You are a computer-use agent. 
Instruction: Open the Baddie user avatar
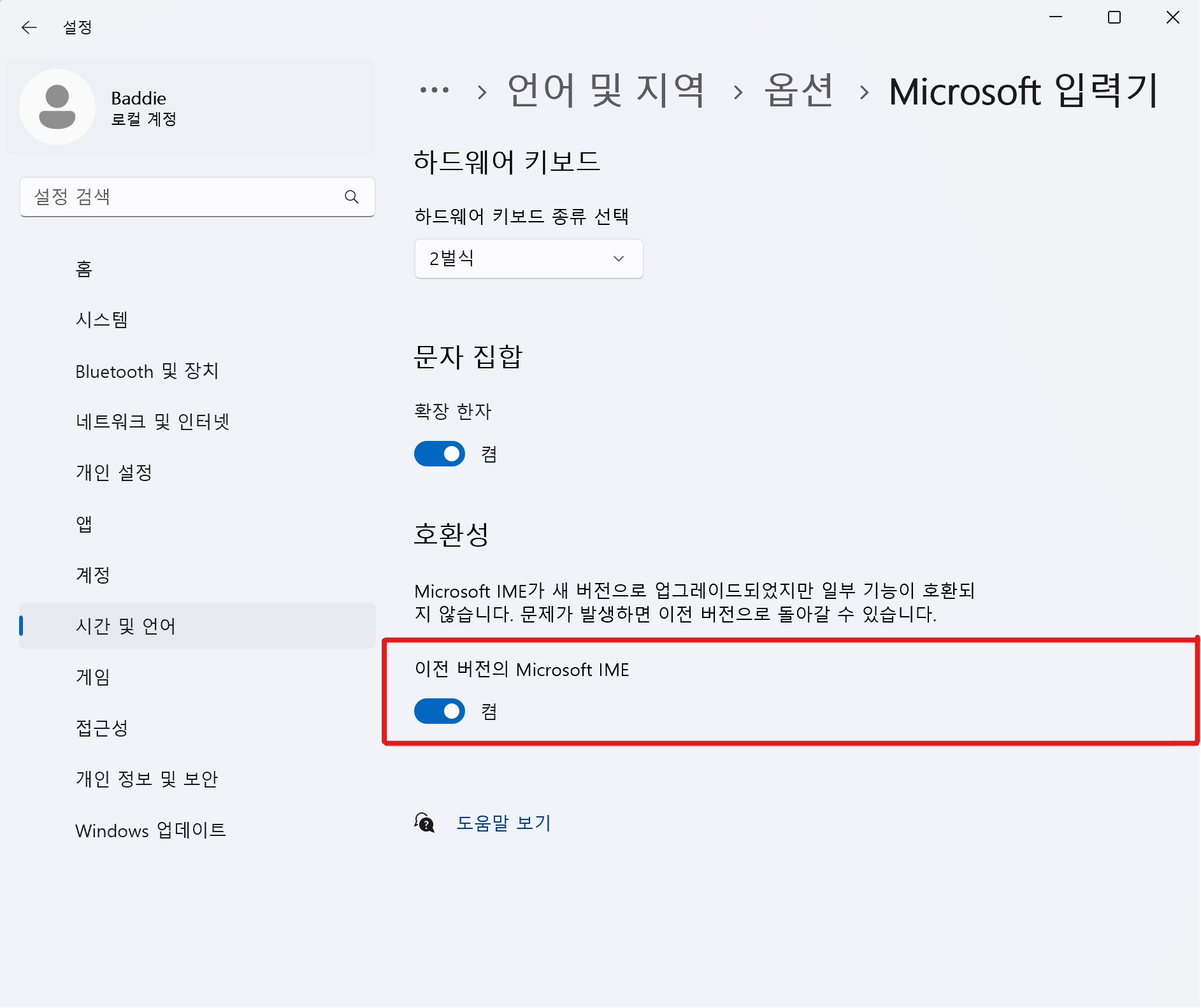pos(57,107)
